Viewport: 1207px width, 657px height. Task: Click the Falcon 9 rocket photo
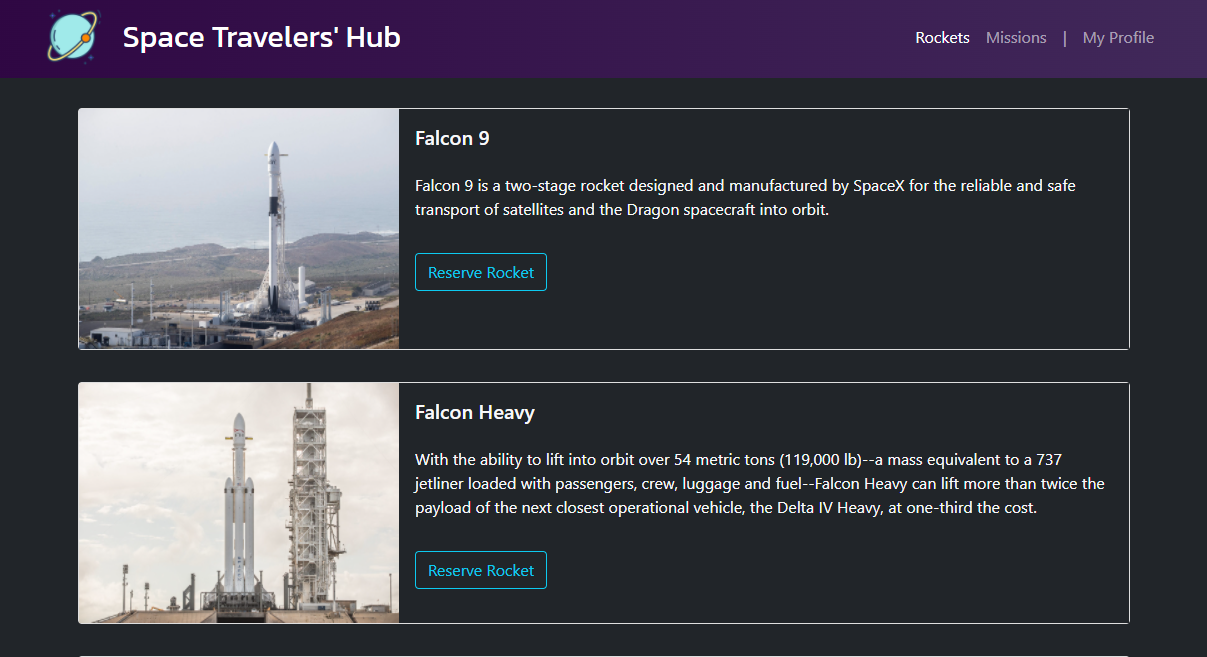(x=238, y=228)
